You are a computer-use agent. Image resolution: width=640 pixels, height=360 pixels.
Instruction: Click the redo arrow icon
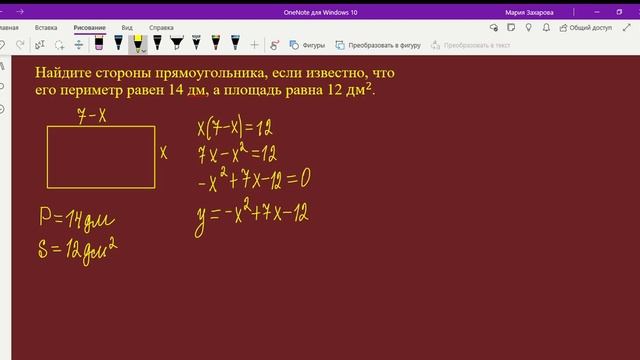(20, 45)
